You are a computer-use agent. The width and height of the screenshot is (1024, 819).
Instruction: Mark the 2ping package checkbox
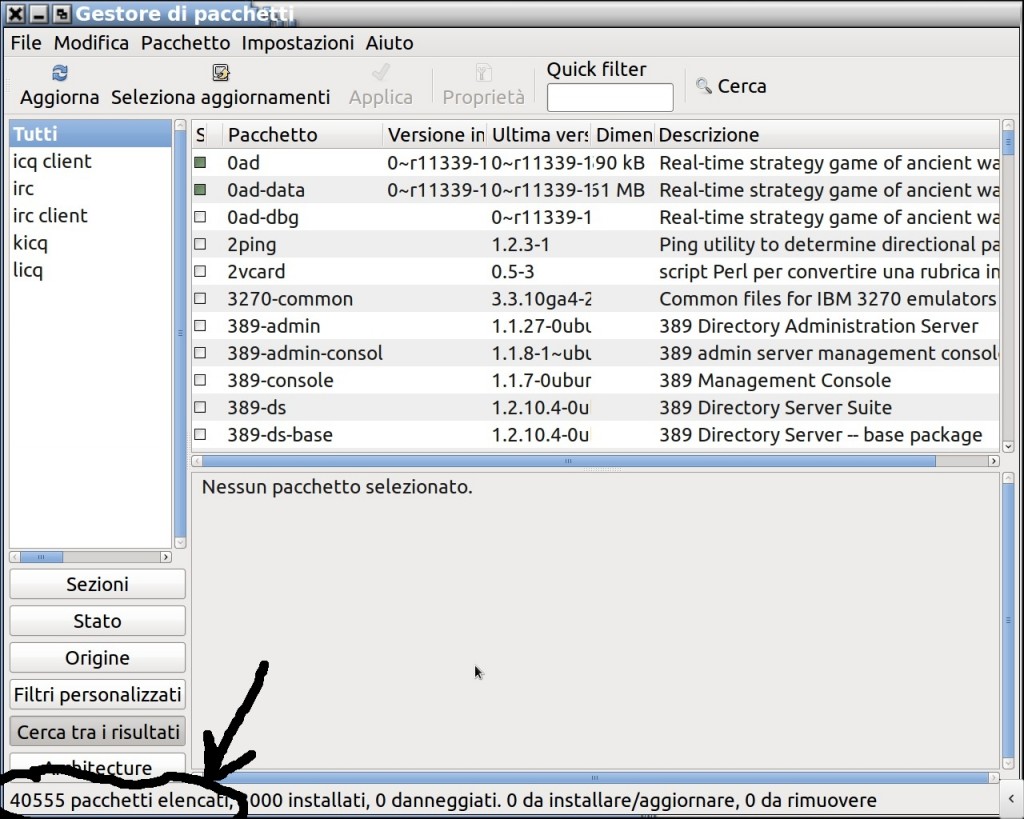200,244
